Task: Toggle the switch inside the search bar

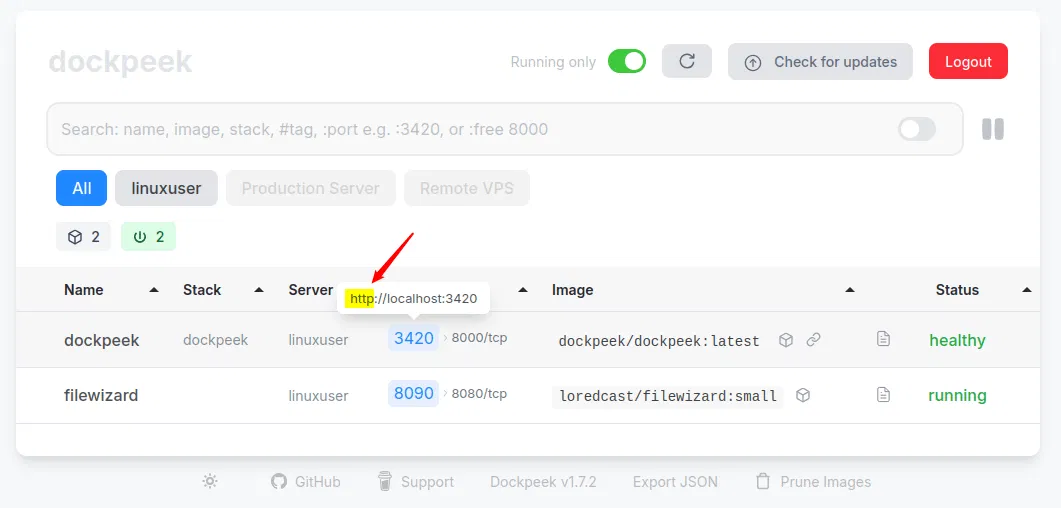Action: click(x=917, y=129)
